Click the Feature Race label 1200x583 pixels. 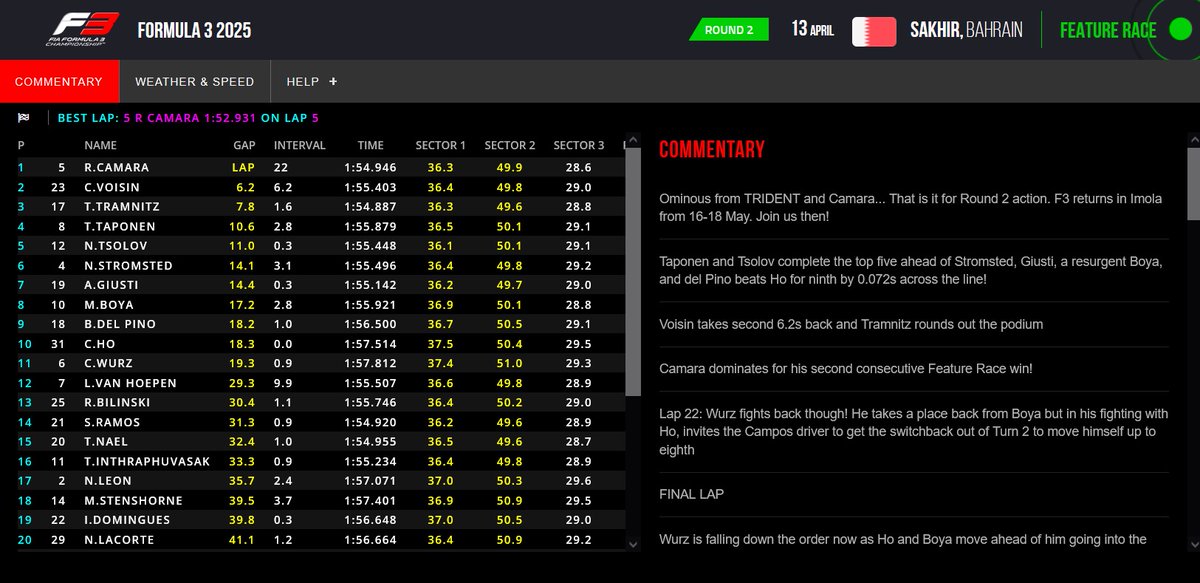pyautogui.click(x=1108, y=30)
